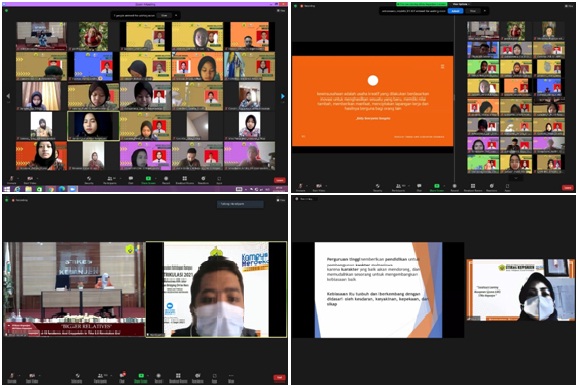Image resolution: width=579 pixels, height=388 pixels.
Task: Open View Options menu in top-right window
Action: (x=460, y=4)
